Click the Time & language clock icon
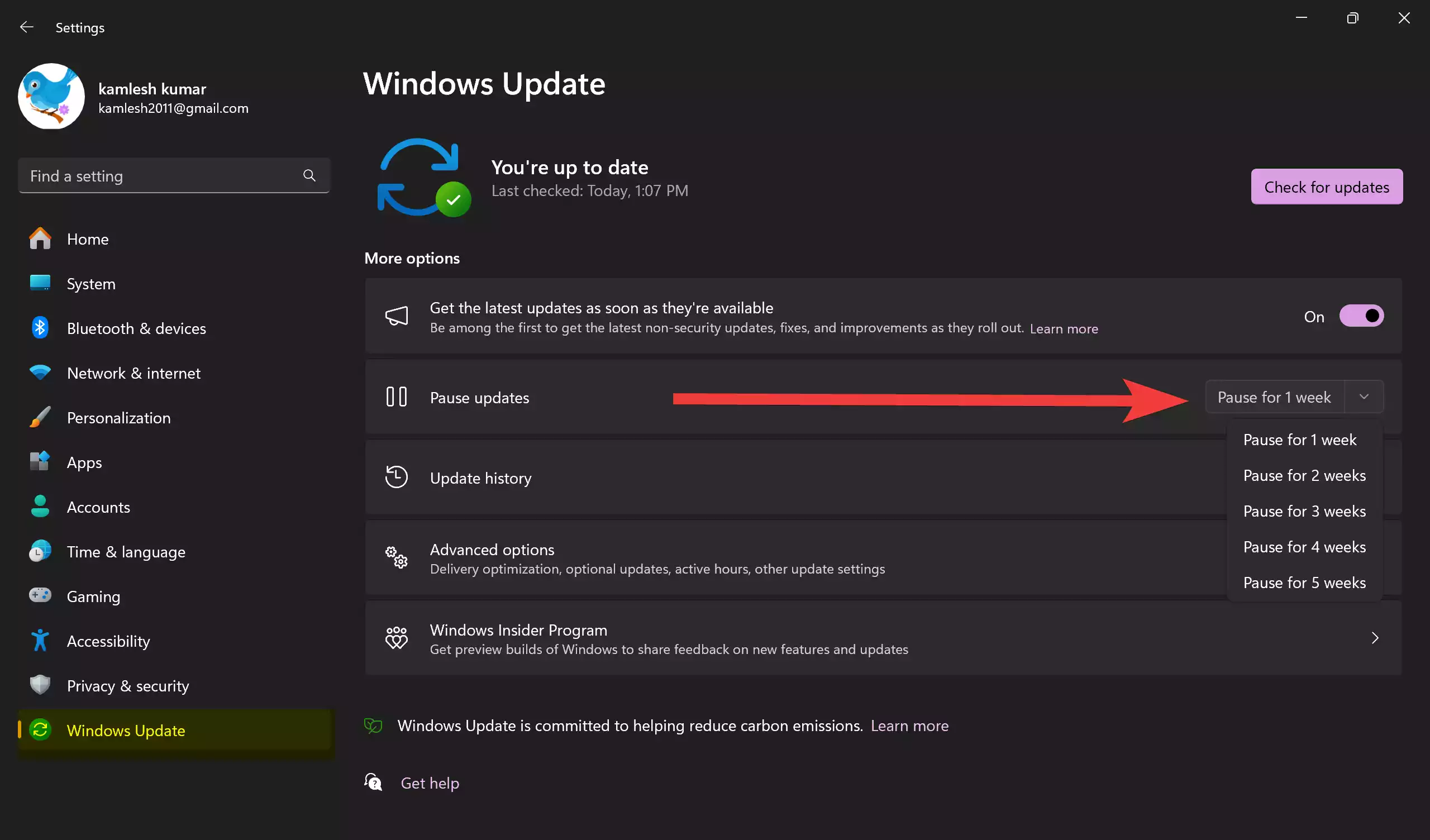Image resolution: width=1430 pixels, height=840 pixels. pos(40,552)
